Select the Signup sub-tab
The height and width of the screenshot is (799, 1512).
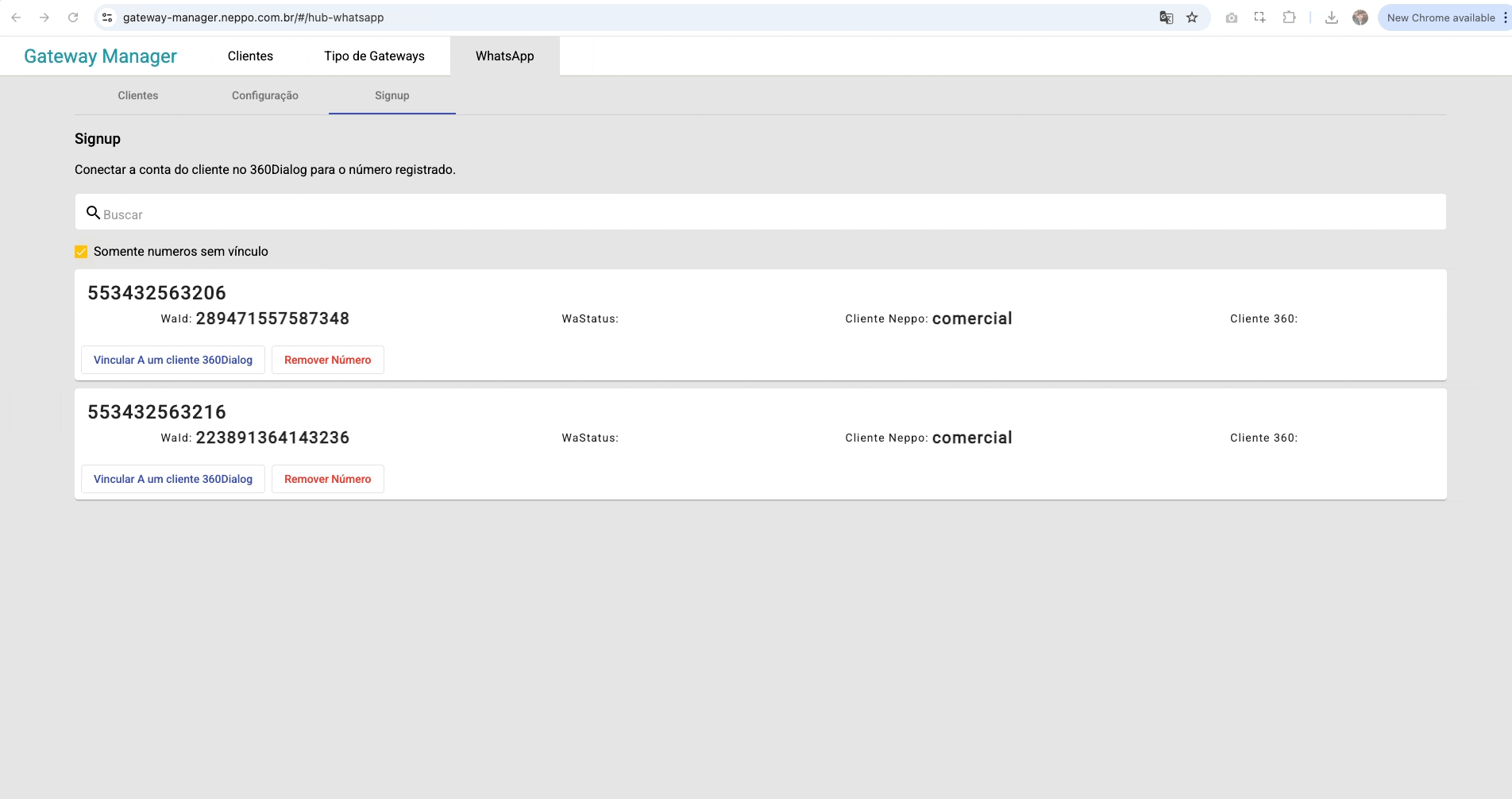coord(392,95)
